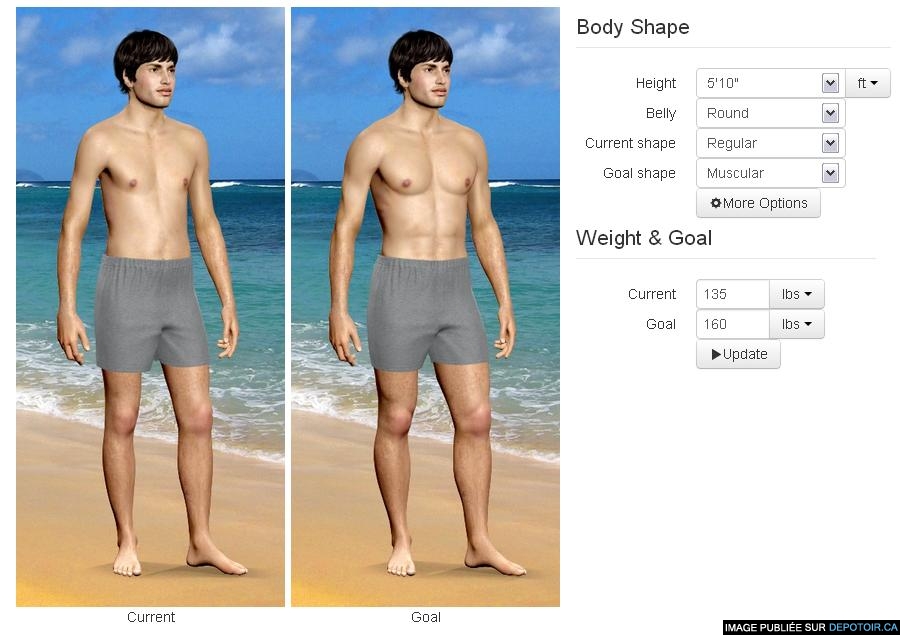This screenshot has height=635, width=900.
Task: Focus the Goal weight field showing 160
Action: coord(733,324)
